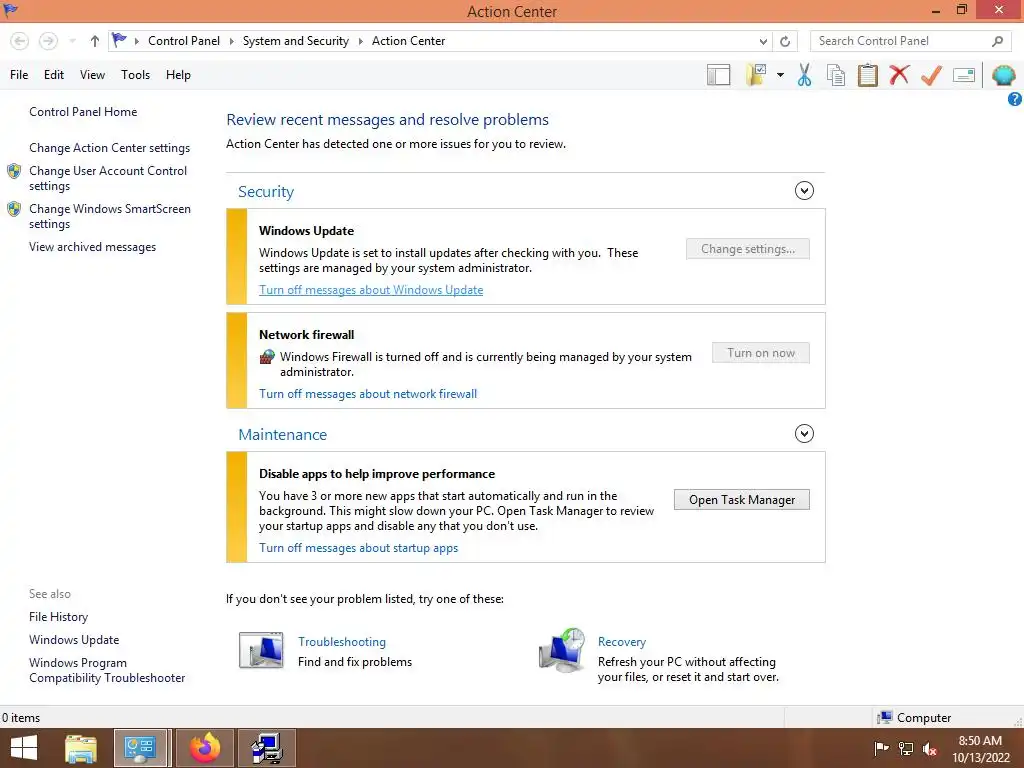Open View archived messages
This screenshot has width=1024, height=768.
92,247
